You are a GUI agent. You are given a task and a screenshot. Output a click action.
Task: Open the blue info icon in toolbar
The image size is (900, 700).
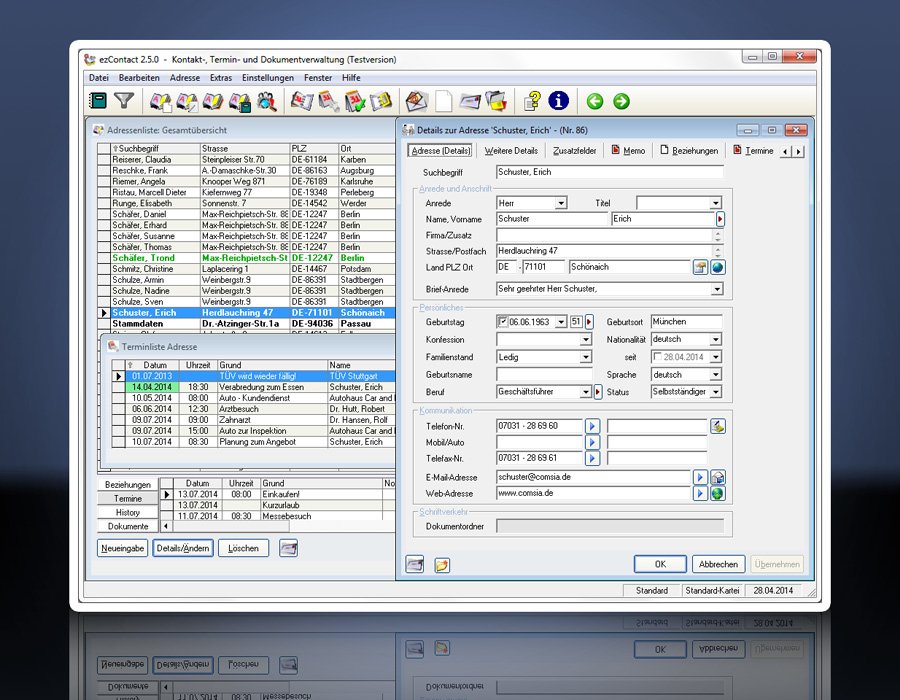[558, 101]
